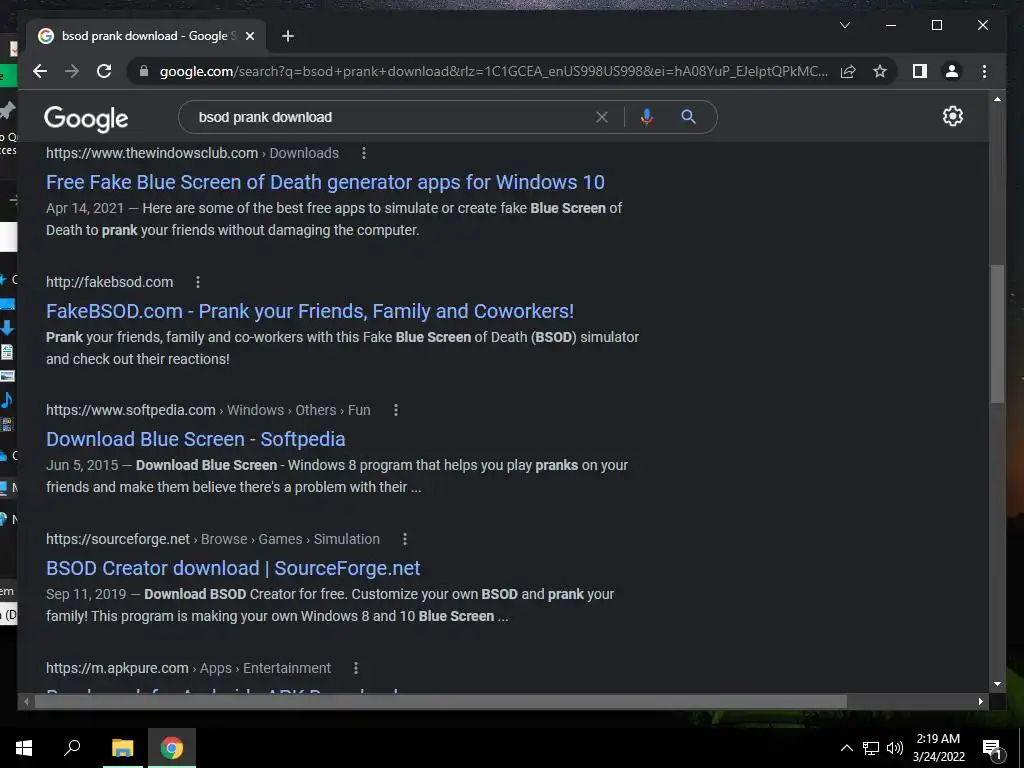Go to the Google logo homepage
This screenshot has height=768, width=1024.
click(86, 118)
